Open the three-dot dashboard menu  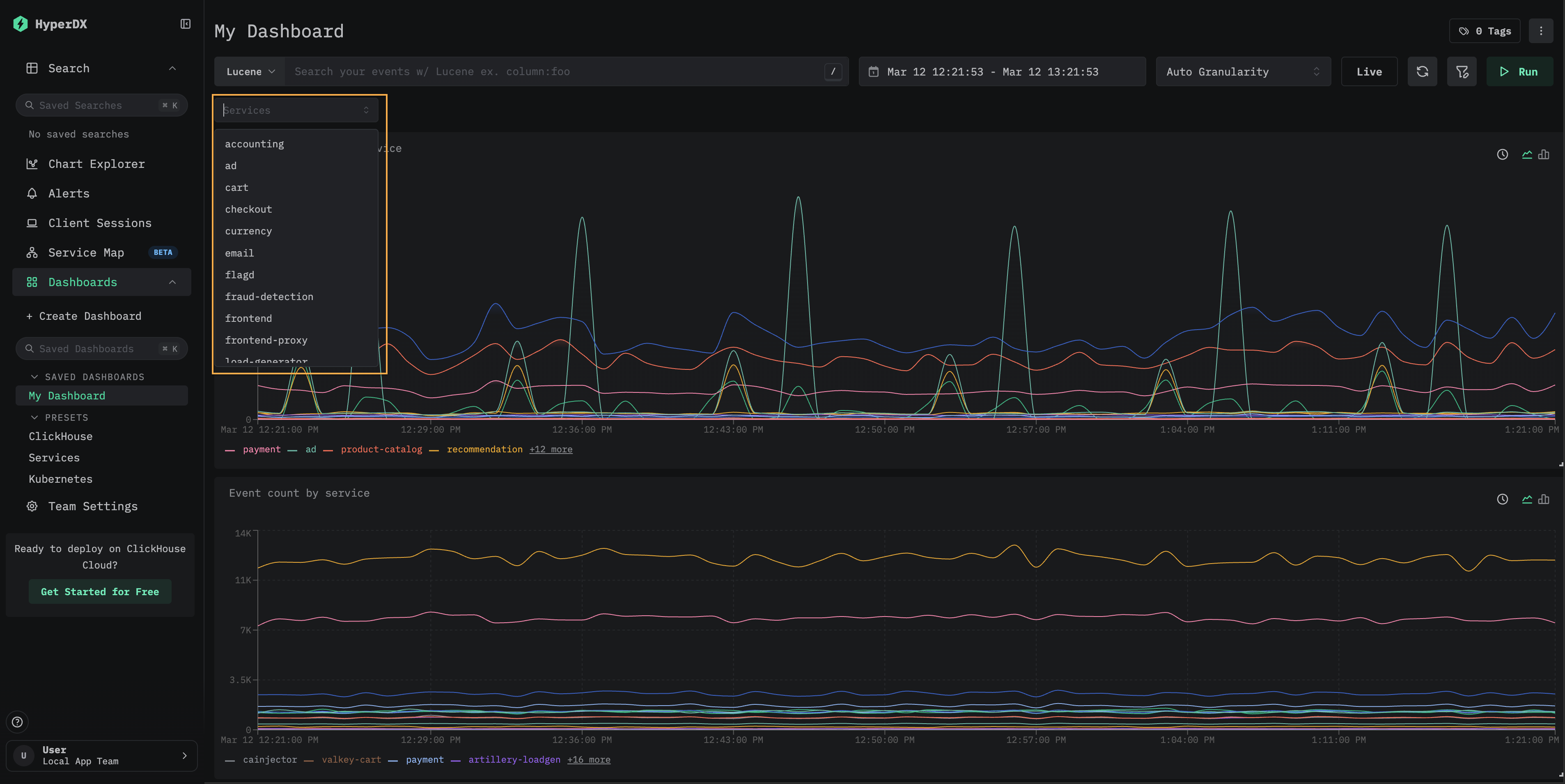[x=1541, y=31]
